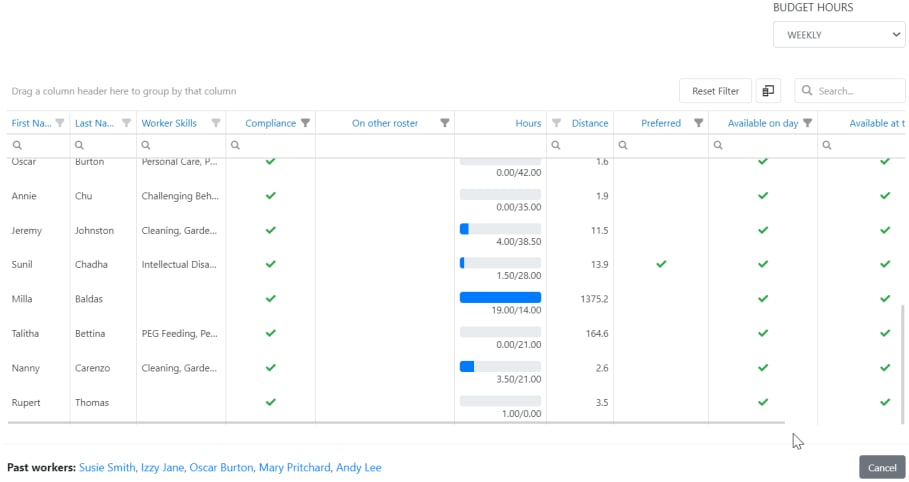Open filter for Preferred column
Image resolution: width=909 pixels, height=482 pixels.
click(699, 123)
